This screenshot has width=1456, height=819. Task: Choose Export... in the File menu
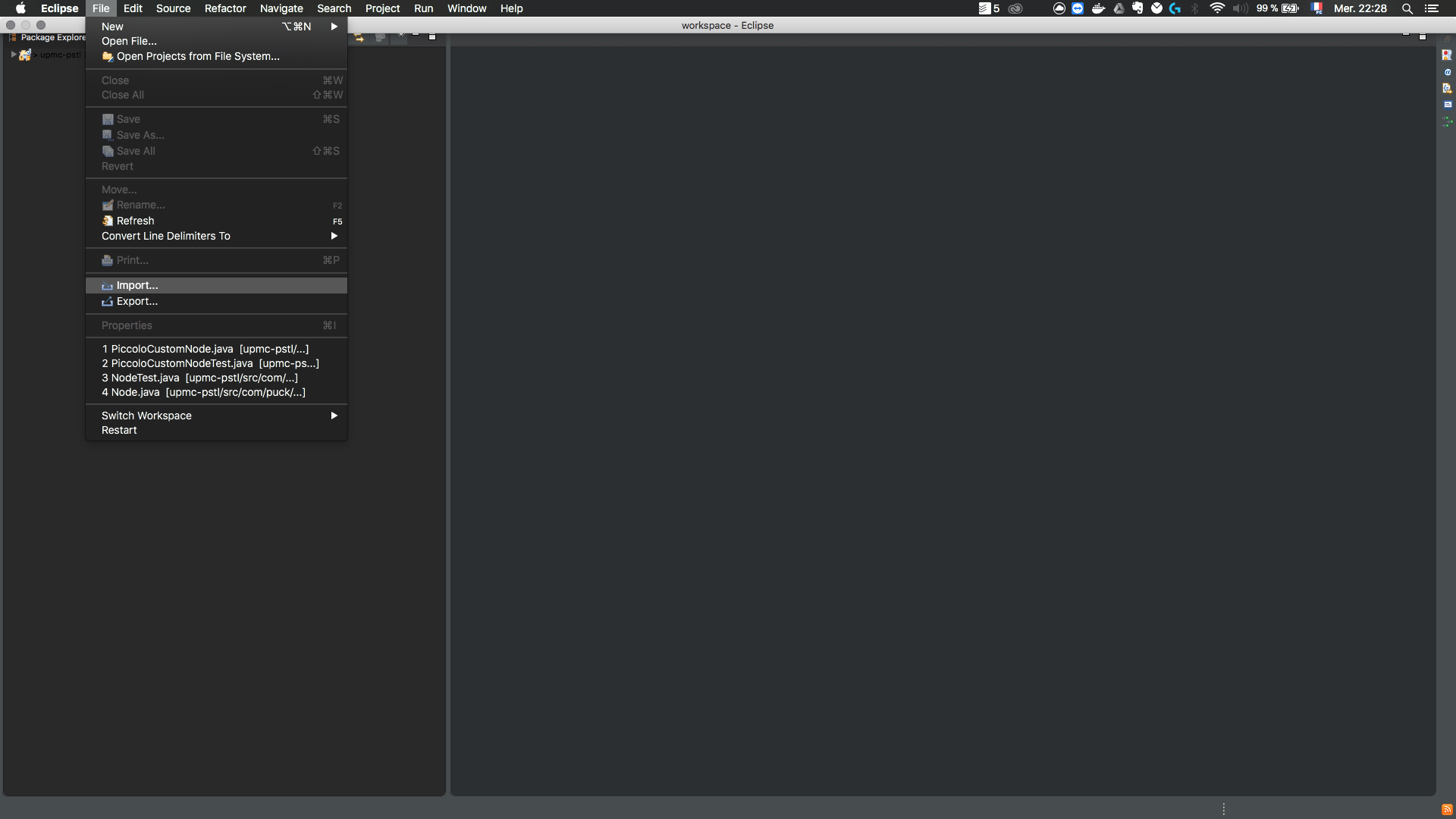tap(216, 301)
